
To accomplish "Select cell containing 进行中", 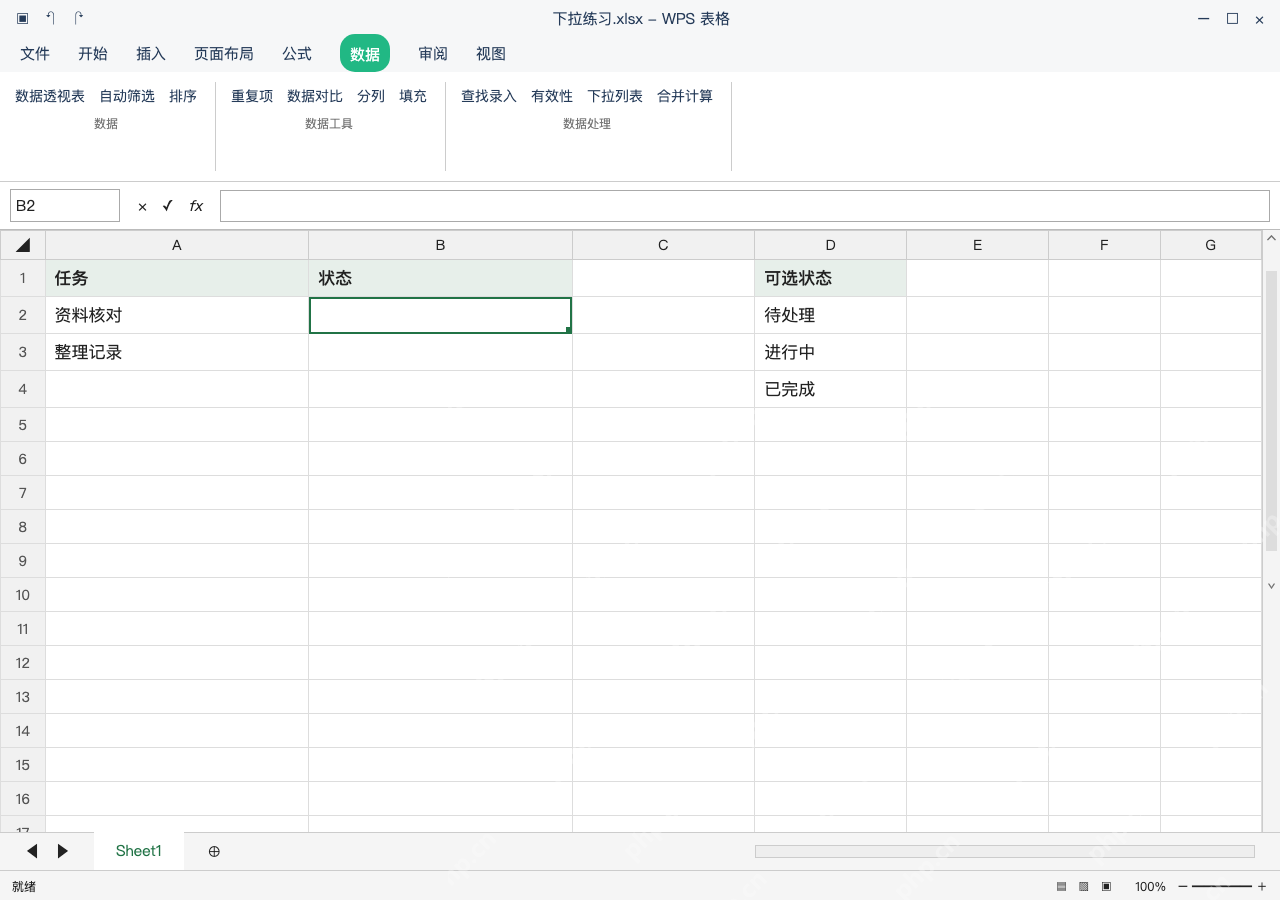I will pyautogui.click(x=830, y=352).
